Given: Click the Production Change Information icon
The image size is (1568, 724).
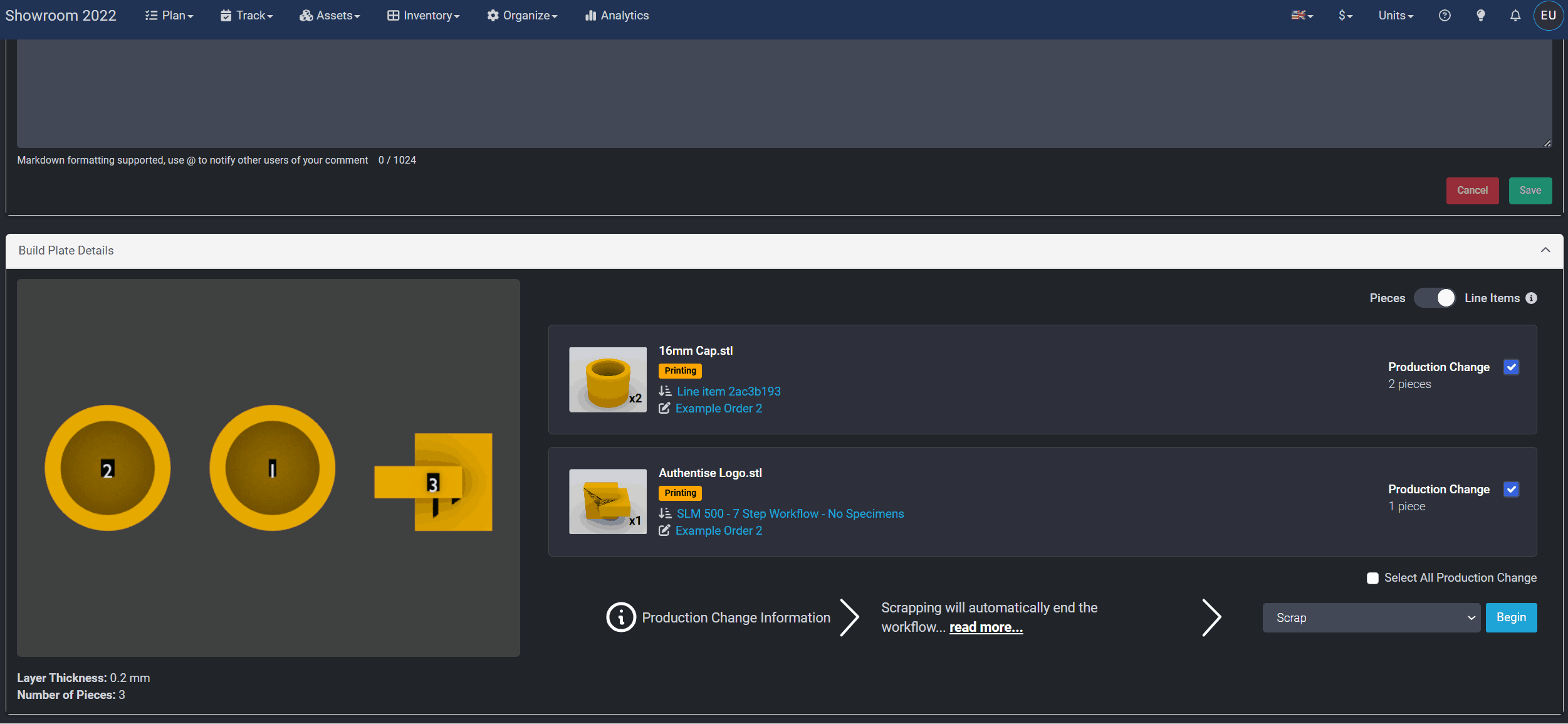Looking at the screenshot, I should pos(620,617).
